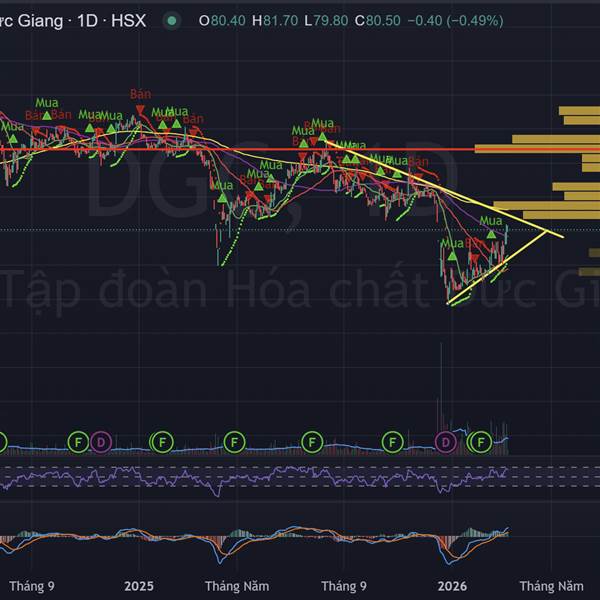Select the last Mua signal near the triangle apex

click(x=491, y=234)
